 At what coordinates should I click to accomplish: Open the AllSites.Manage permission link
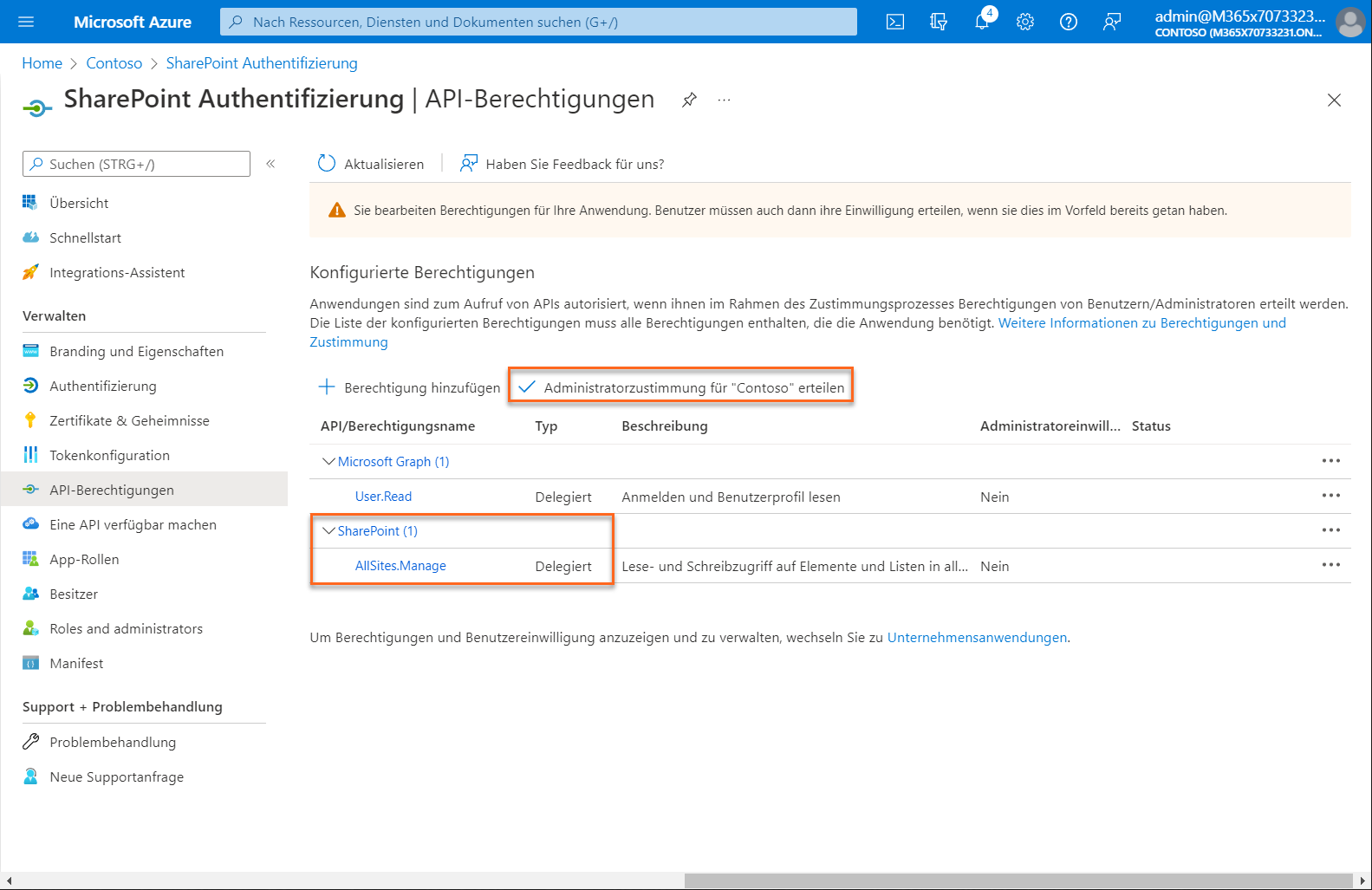pyautogui.click(x=400, y=566)
